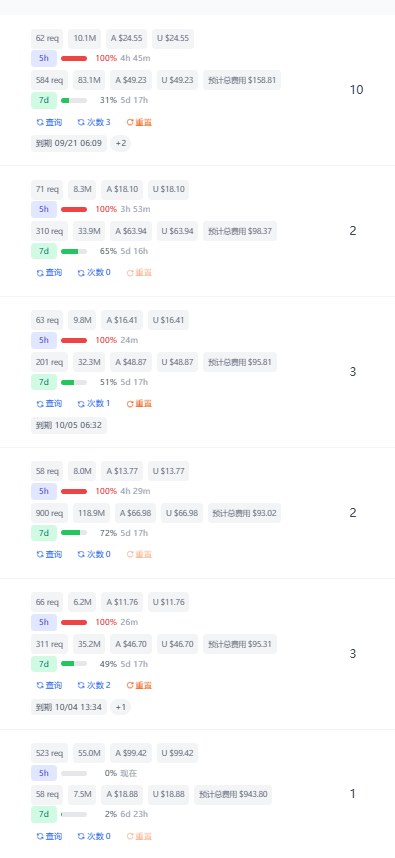This screenshot has width=395, height=858.
Task: Click the 5h window badge showing 24m
Action: [x=44, y=340]
